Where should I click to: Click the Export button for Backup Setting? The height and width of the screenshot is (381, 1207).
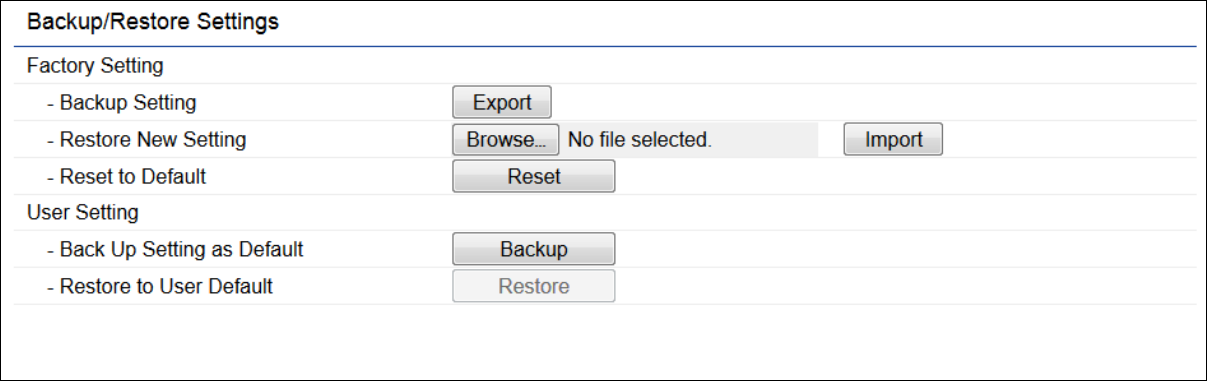[x=502, y=102]
